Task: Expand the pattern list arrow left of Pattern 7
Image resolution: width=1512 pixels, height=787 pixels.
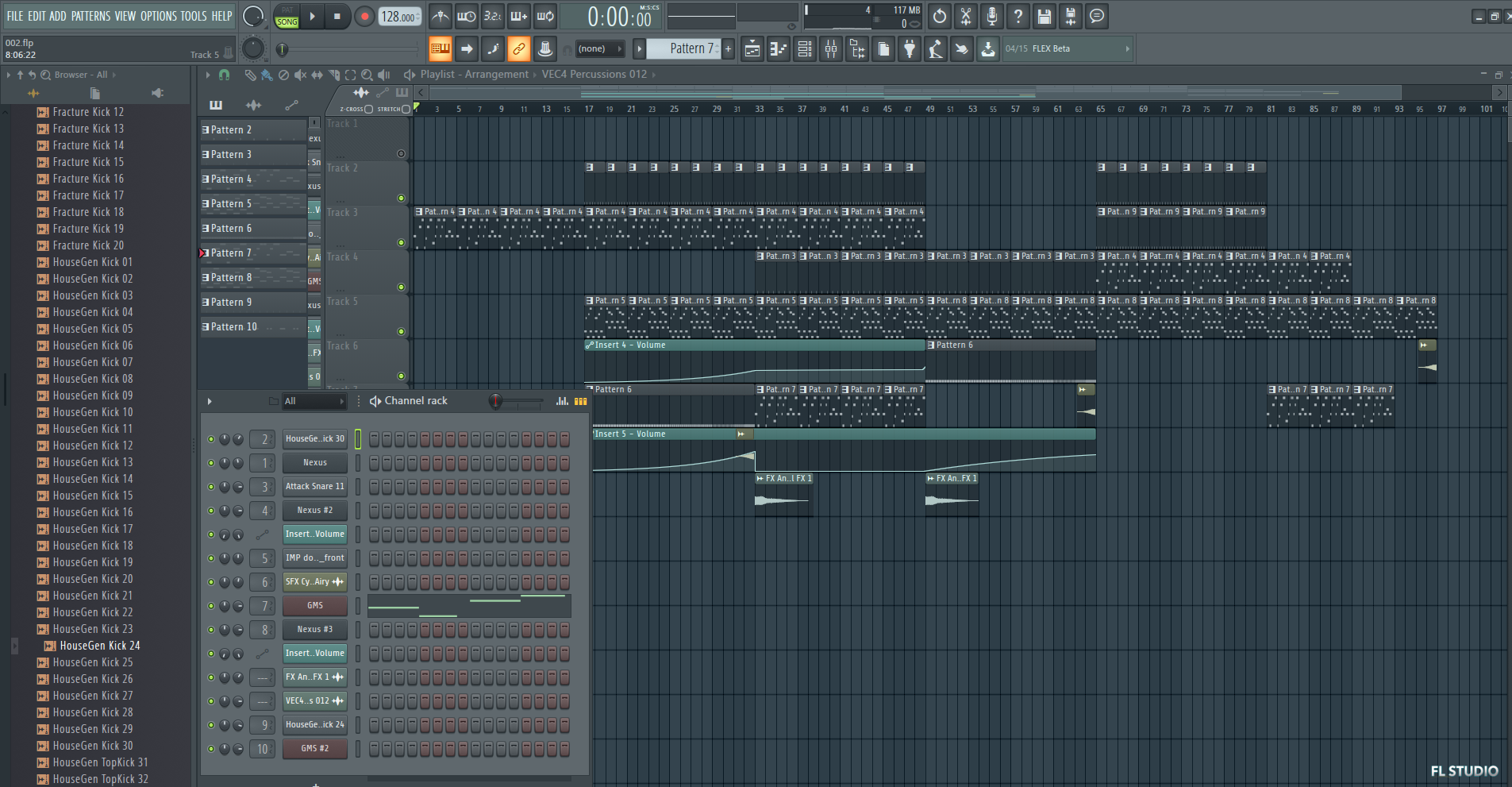Action: [639, 49]
